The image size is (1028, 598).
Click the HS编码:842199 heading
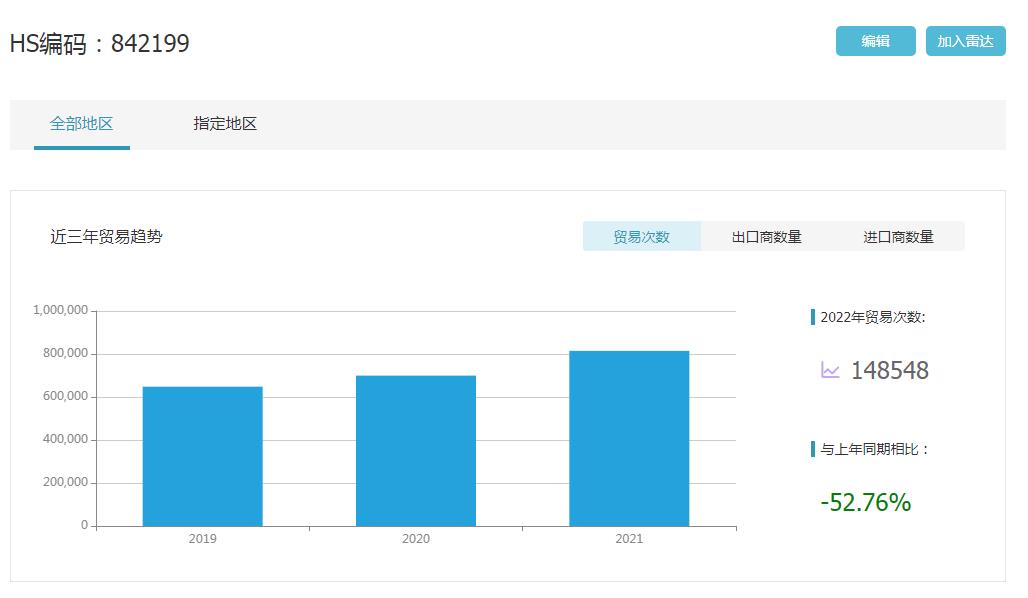point(99,44)
